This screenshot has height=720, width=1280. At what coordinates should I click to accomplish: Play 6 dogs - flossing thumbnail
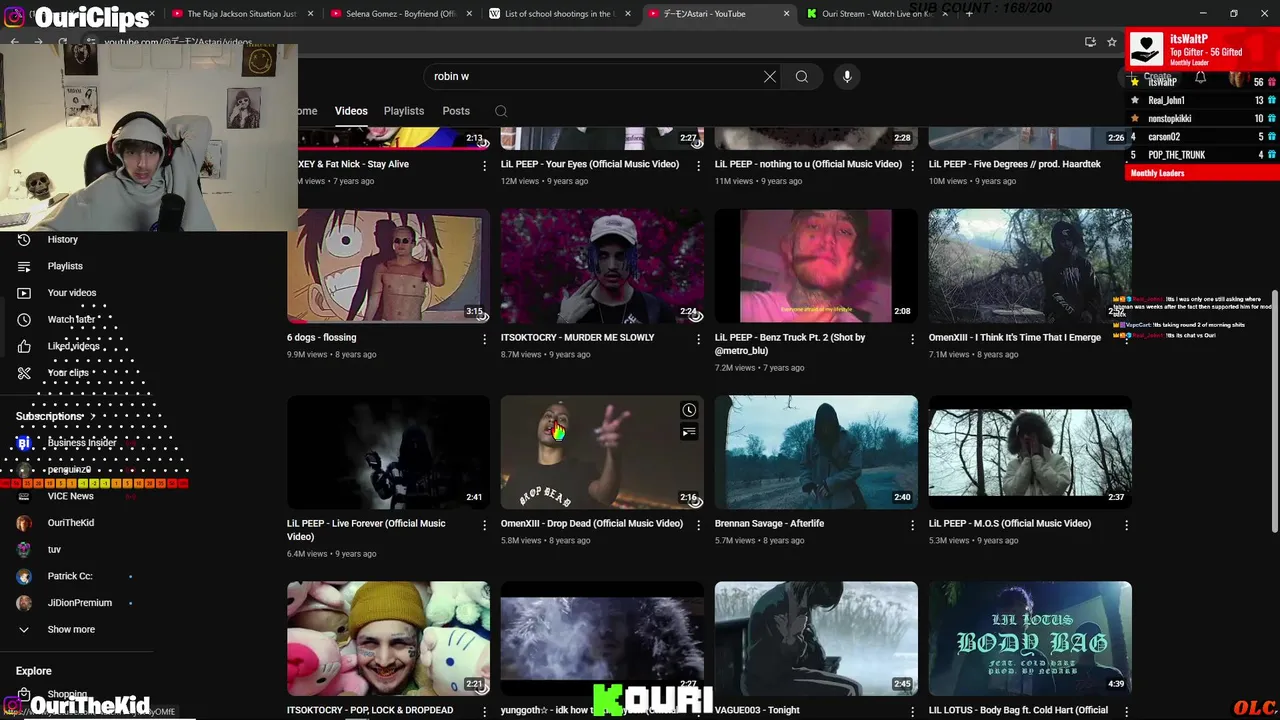pyautogui.click(x=388, y=266)
